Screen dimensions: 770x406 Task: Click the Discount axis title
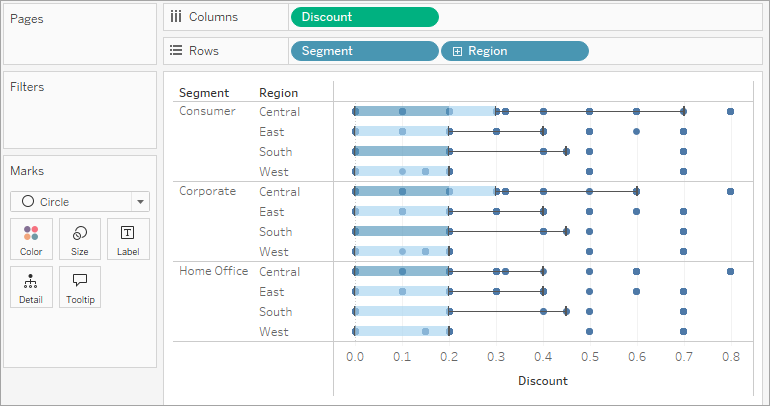[543, 381]
